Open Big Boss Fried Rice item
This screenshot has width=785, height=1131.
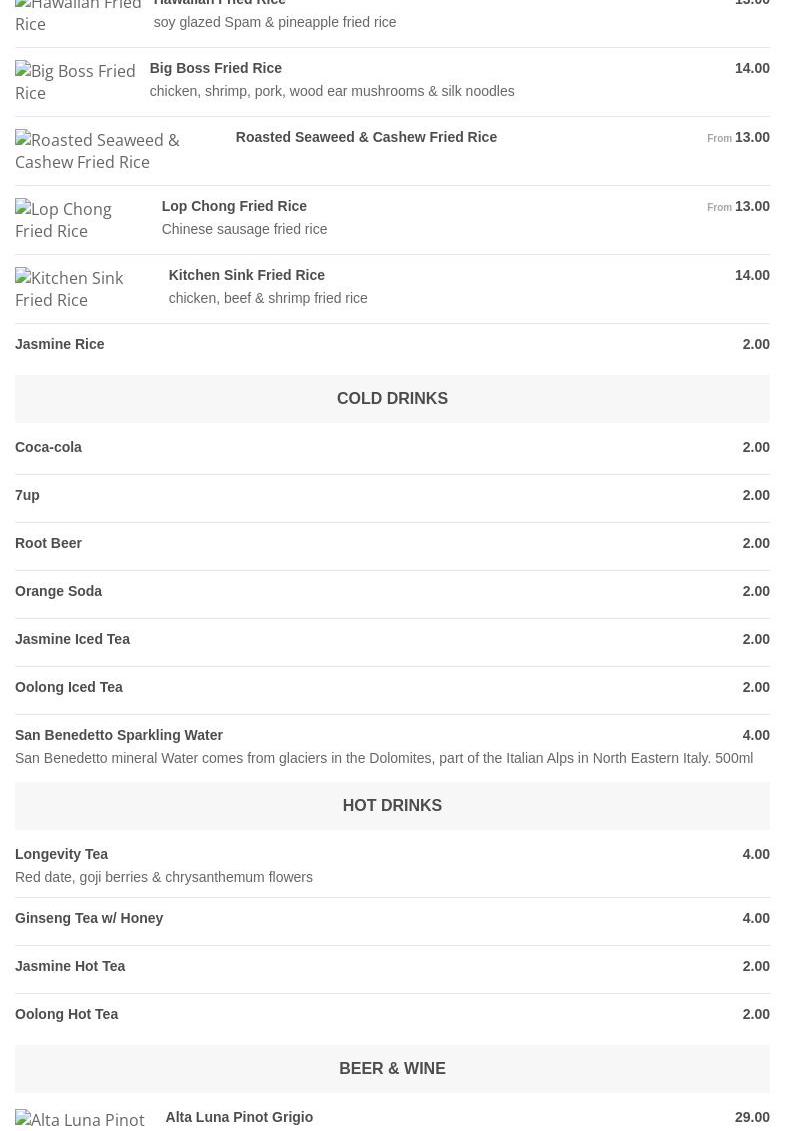click(x=215, y=68)
